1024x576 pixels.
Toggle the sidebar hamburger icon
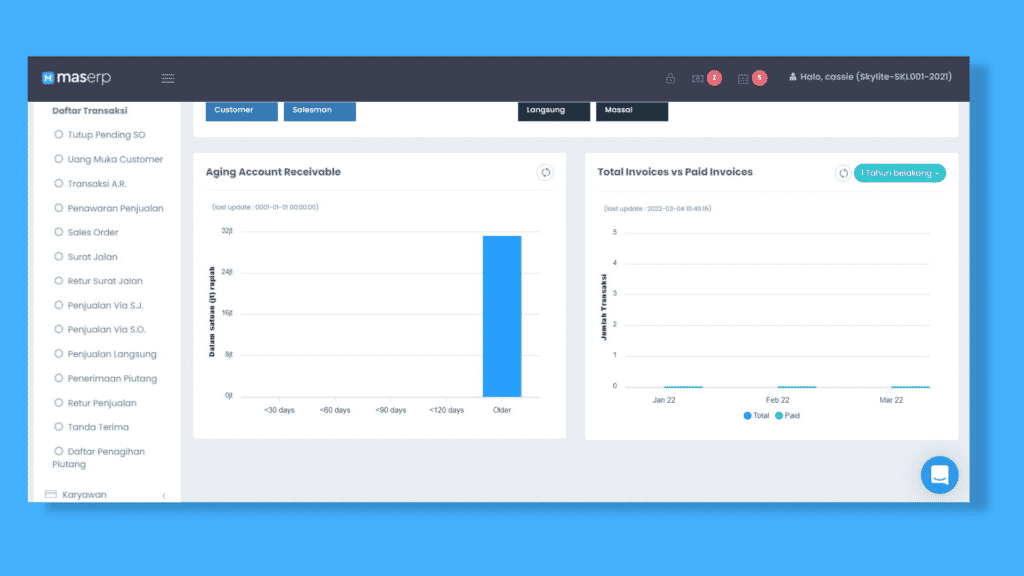point(167,78)
